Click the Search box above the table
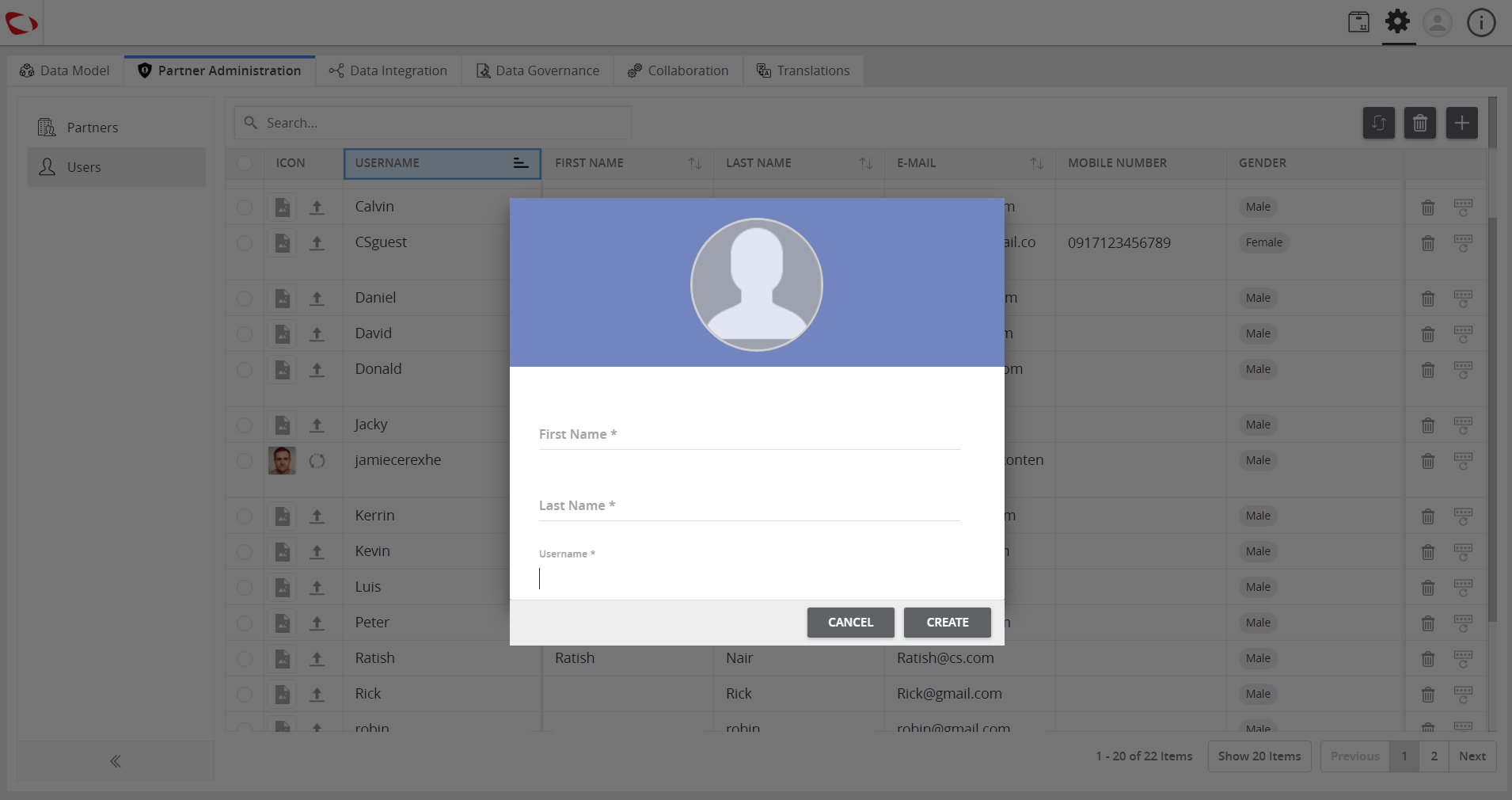The width and height of the screenshot is (1512, 800). tap(433, 123)
